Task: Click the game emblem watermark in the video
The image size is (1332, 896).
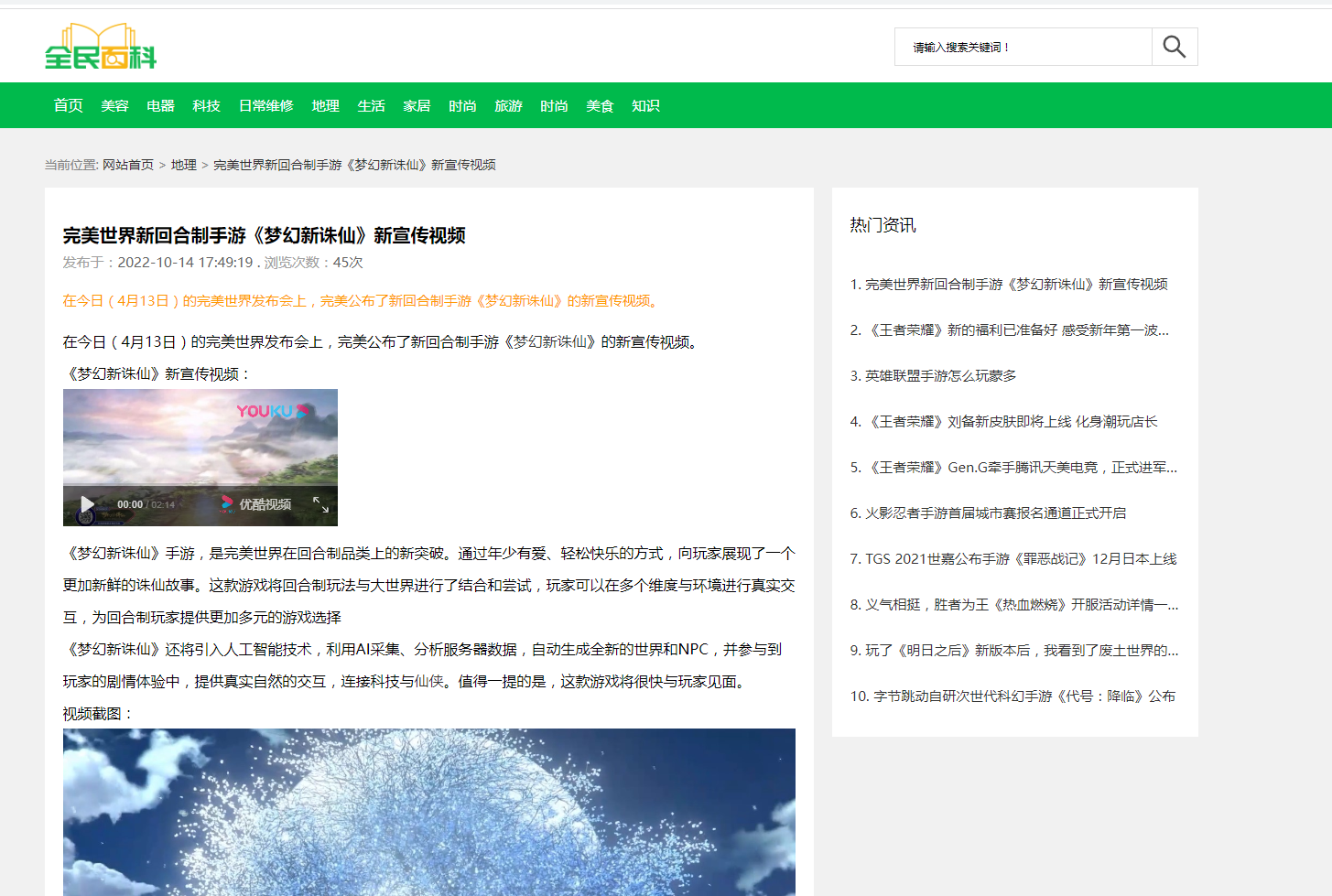Action: (85, 518)
